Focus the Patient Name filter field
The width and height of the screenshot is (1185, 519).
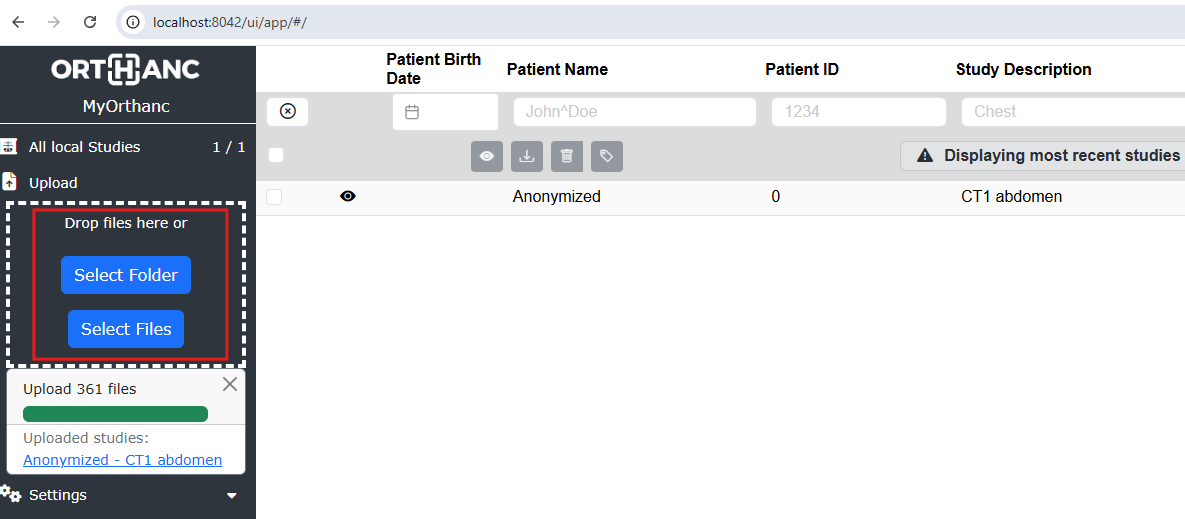pyautogui.click(x=634, y=112)
